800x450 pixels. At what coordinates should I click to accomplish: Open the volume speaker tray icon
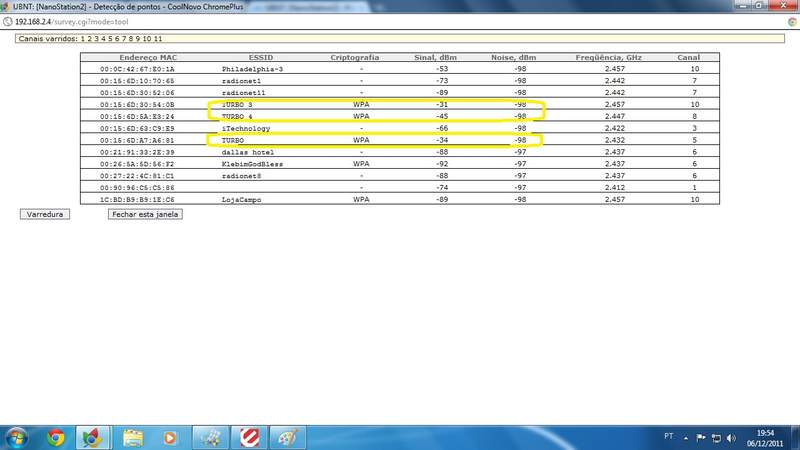[x=732, y=438]
